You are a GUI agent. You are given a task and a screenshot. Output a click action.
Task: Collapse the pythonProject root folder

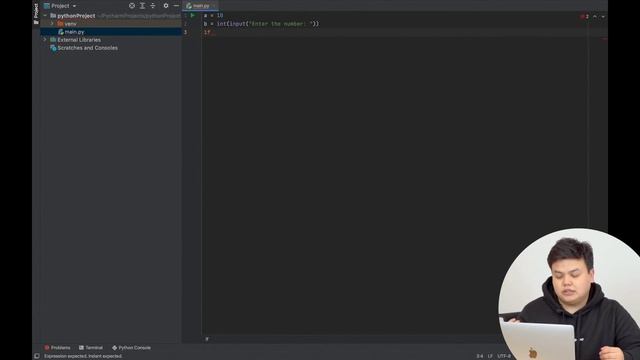pos(45,16)
